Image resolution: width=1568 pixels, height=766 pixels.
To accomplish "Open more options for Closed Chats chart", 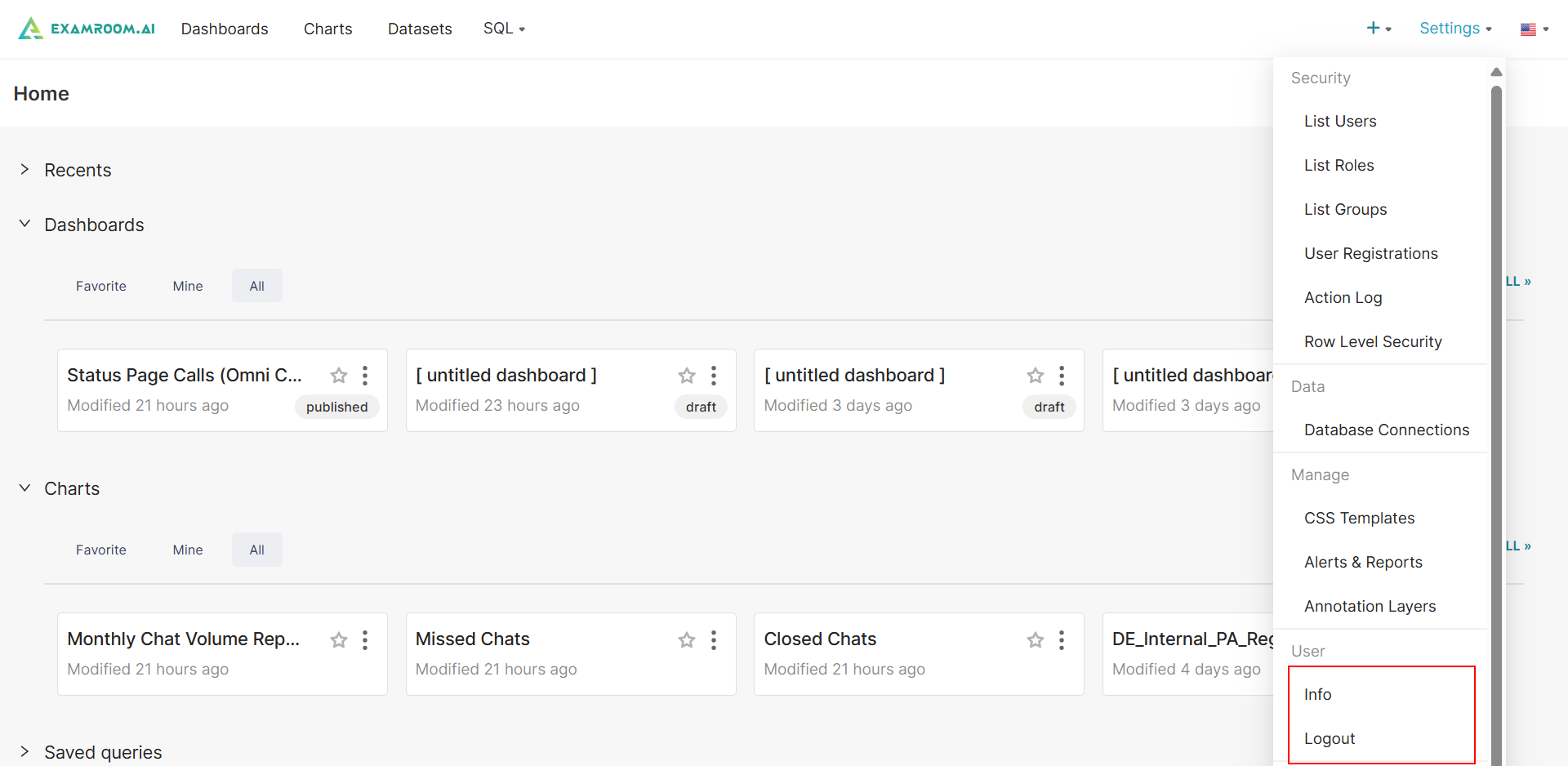I will coord(1062,640).
